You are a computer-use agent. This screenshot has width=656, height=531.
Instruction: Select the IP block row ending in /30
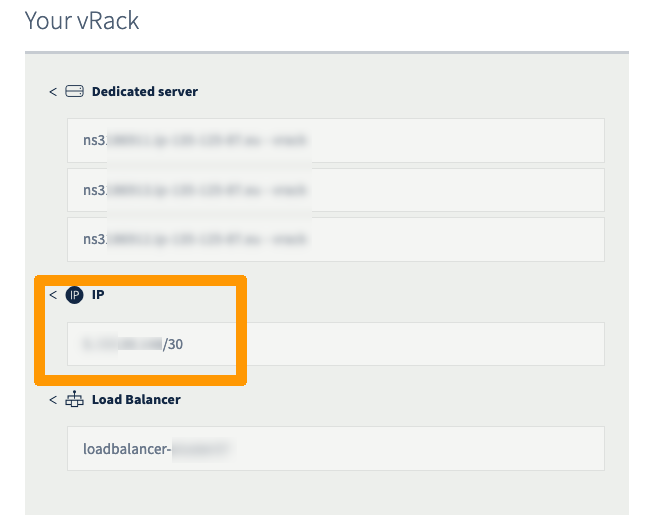tap(335, 344)
